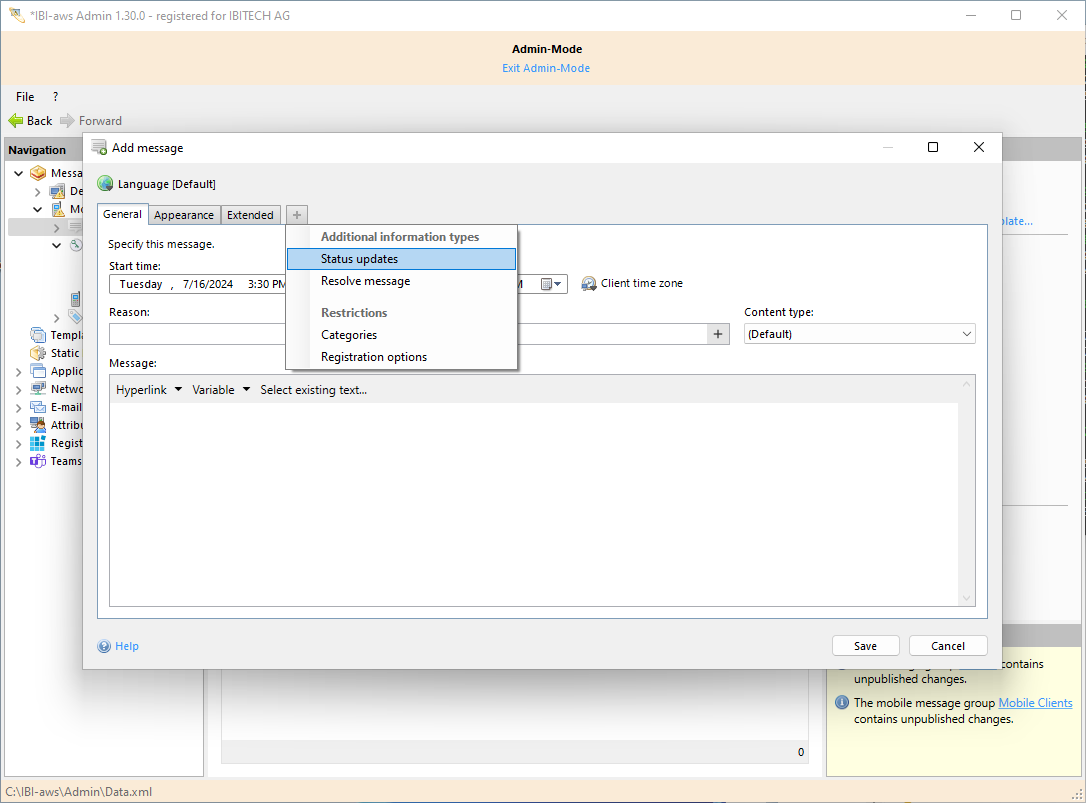Image resolution: width=1086 pixels, height=803 pixels.
Task: Expand the Variable dropdown arrow
Action: click(246, 390)
